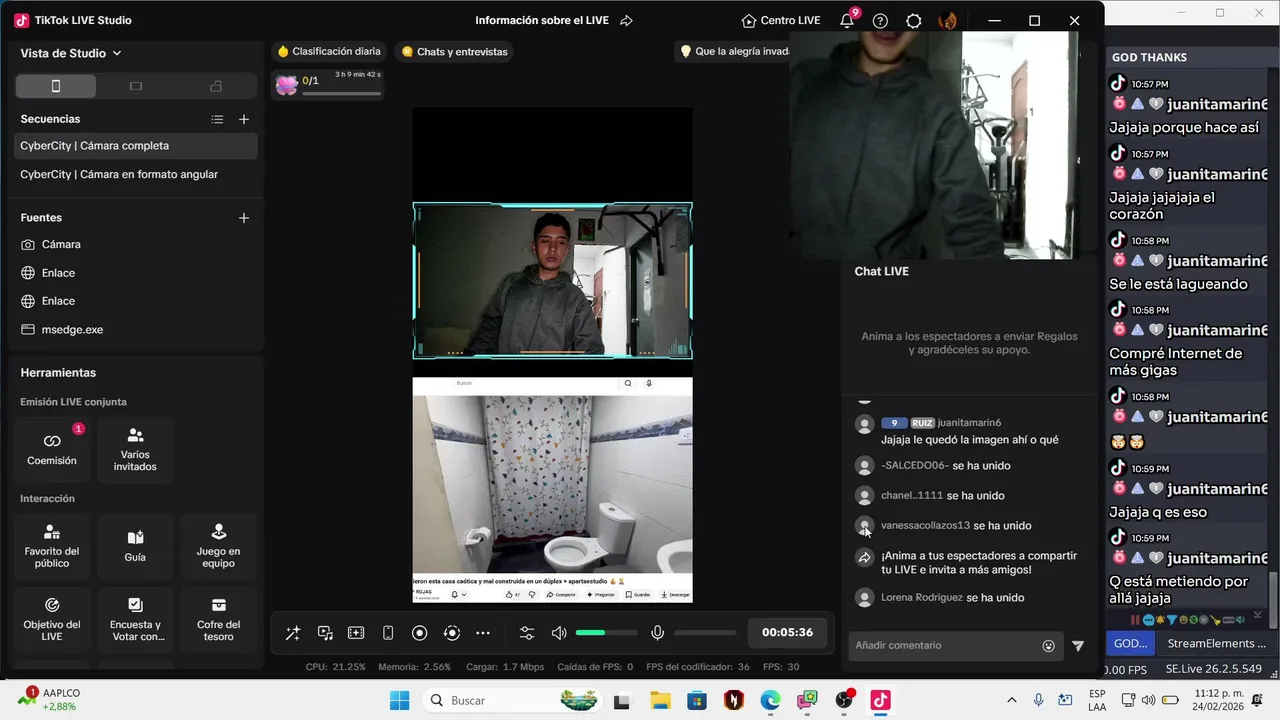The image size is (1280, 720).
Task: Select the GOD... tab in background window
Action: (1130, 644)
